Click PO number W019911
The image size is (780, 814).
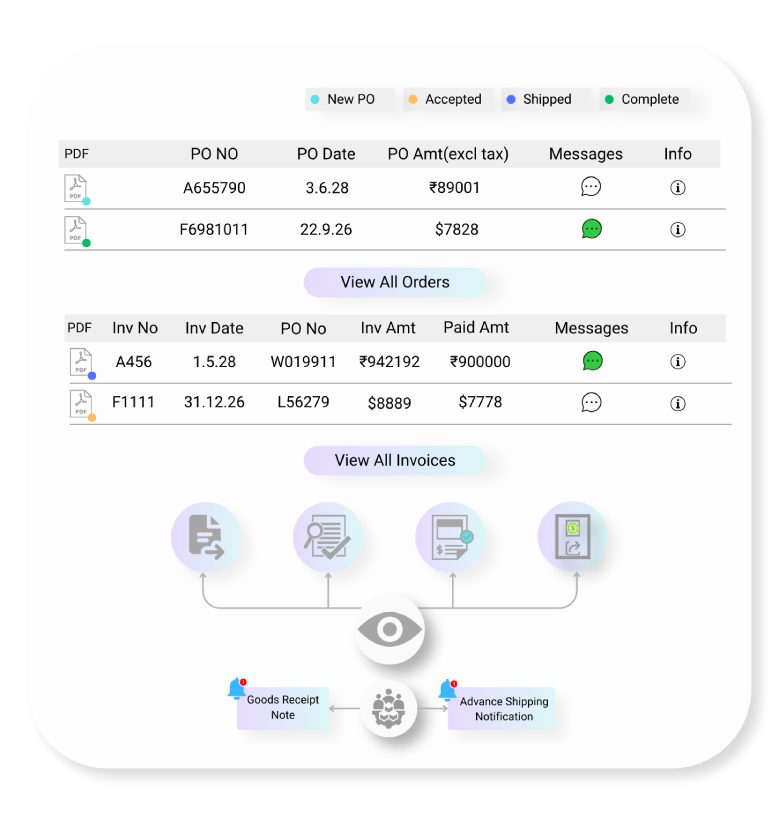tap(303, 362)
